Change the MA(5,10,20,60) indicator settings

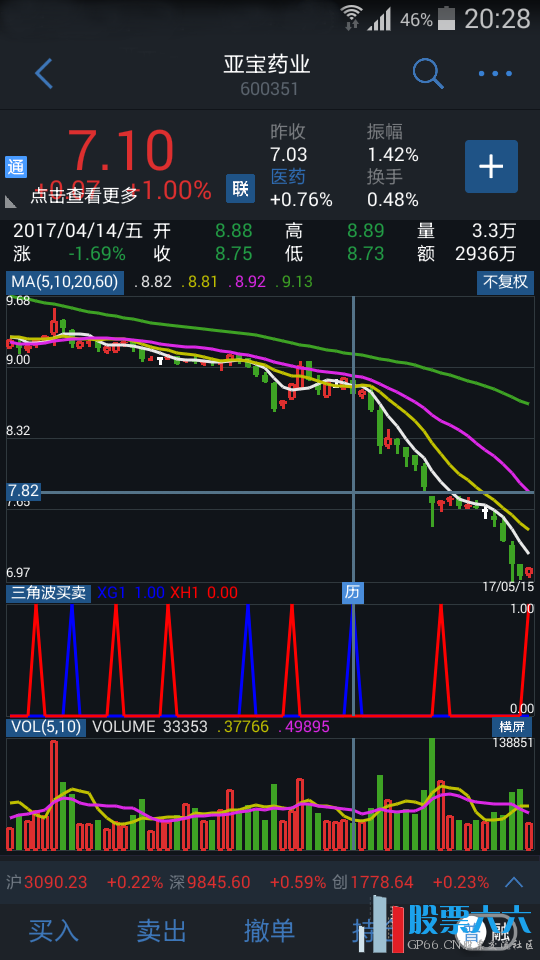pos(66,282)
